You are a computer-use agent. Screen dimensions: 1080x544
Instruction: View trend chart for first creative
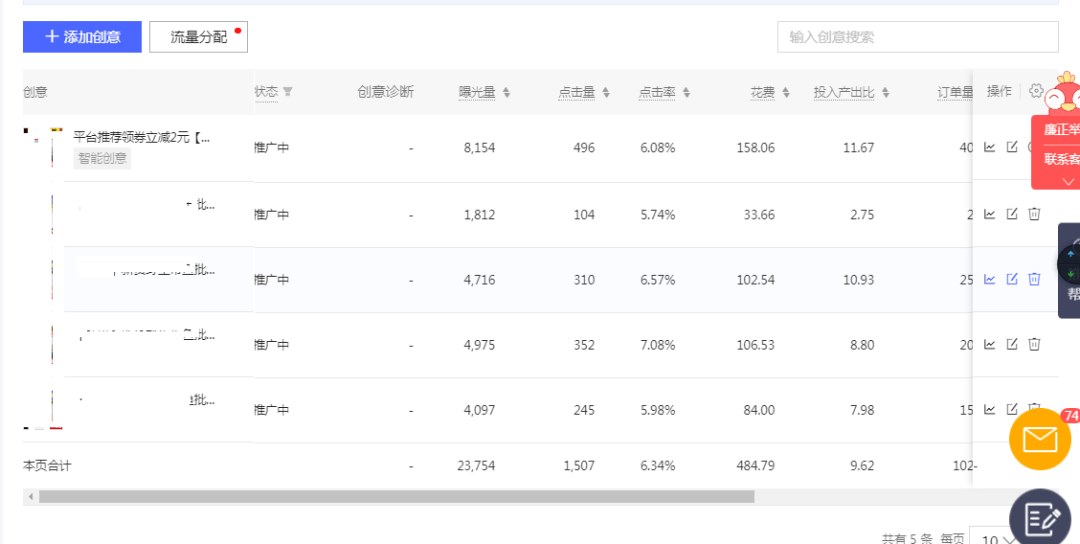(x=990, y=148)
